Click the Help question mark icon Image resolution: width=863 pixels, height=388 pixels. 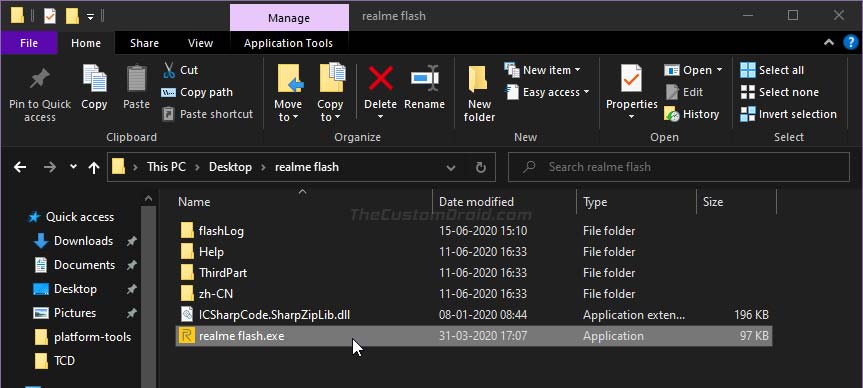tap(850, 43)
